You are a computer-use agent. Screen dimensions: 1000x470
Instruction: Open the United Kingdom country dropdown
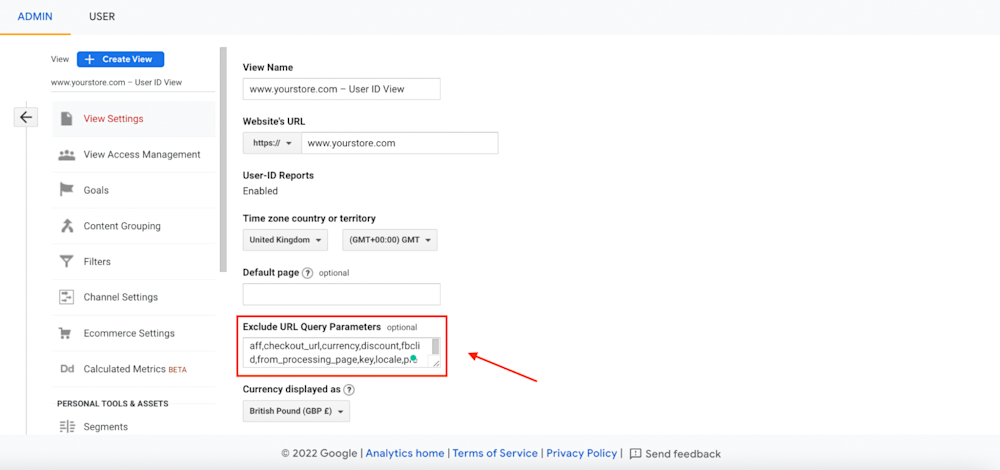click(x=285, y=240)
